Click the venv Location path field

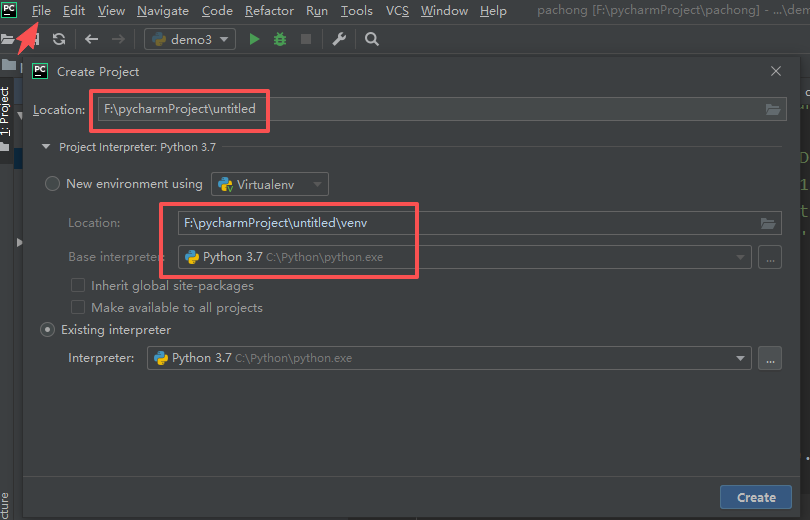(x=479, y=223)
